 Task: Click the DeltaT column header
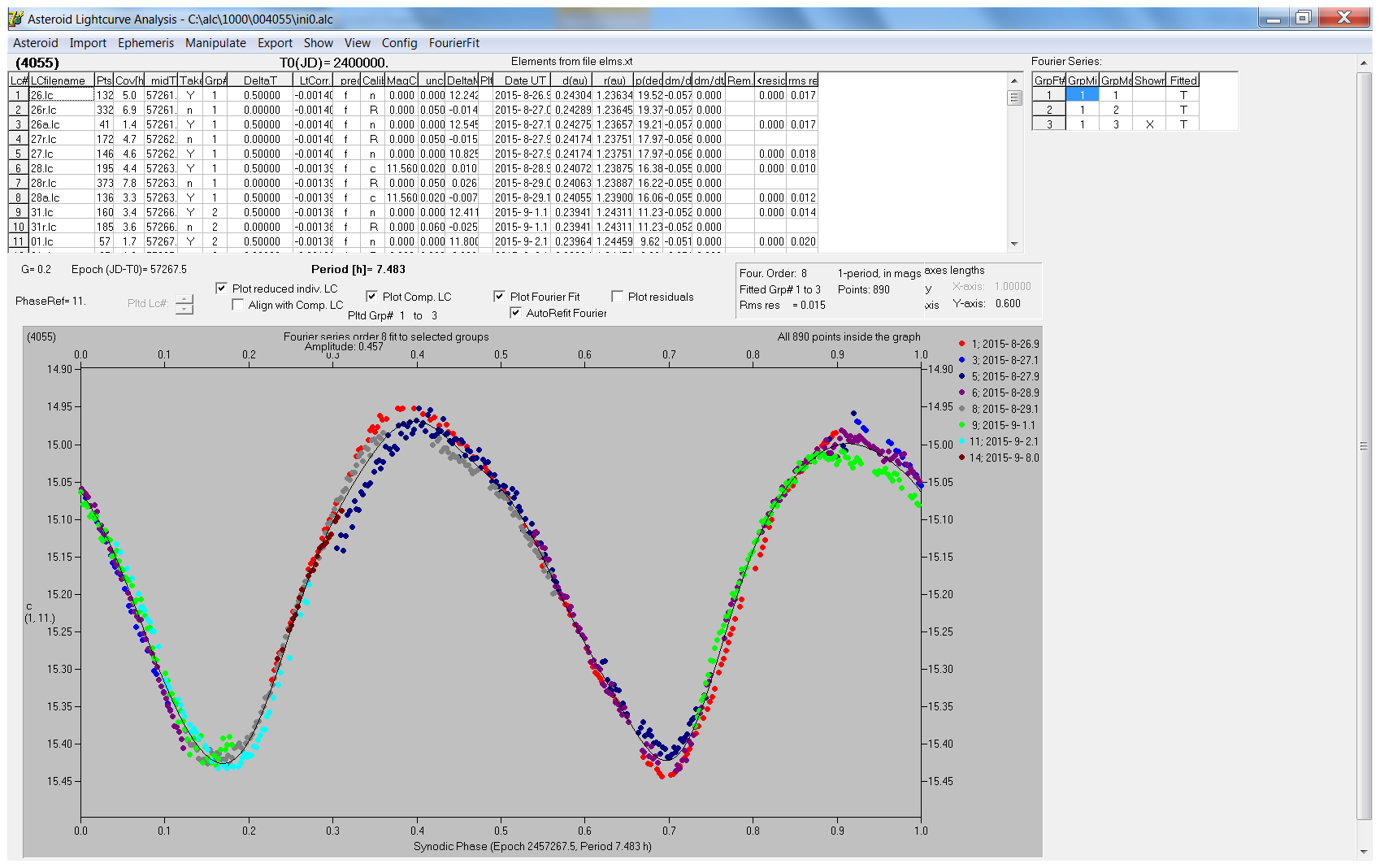259,80
